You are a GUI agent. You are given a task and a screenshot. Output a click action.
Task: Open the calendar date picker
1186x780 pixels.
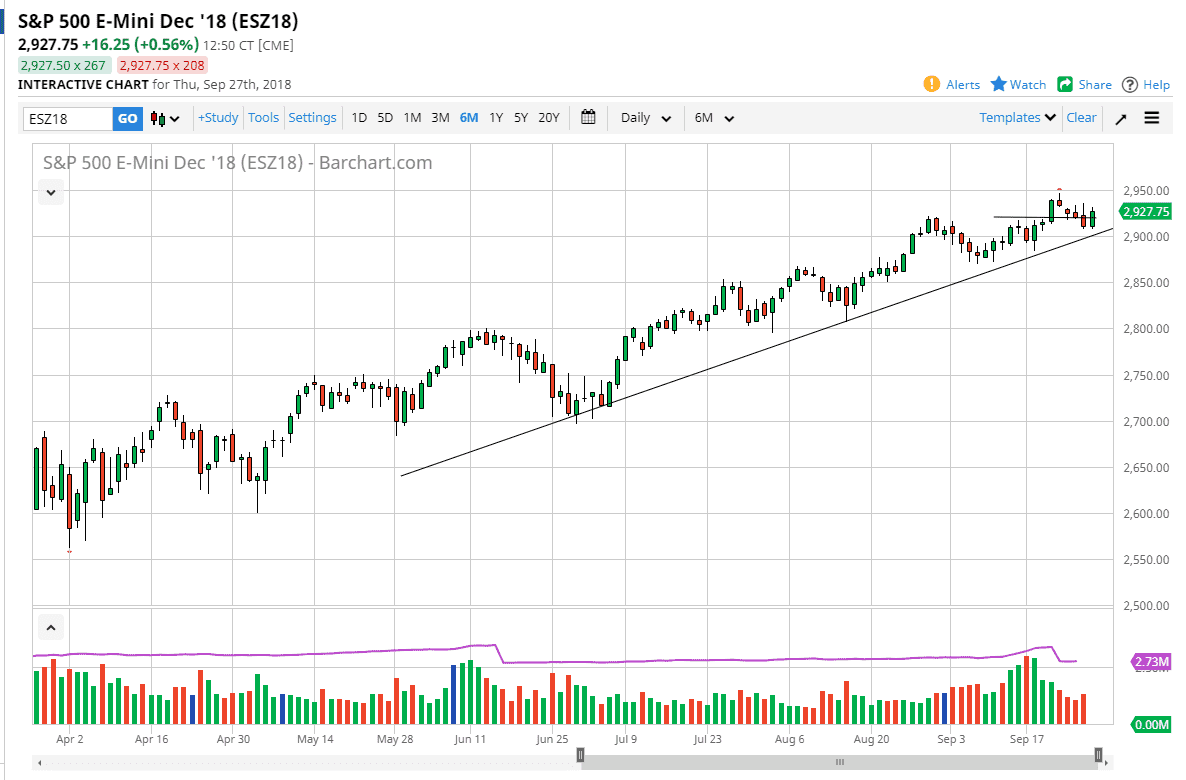pyautogui.click(x=588, y=117)
